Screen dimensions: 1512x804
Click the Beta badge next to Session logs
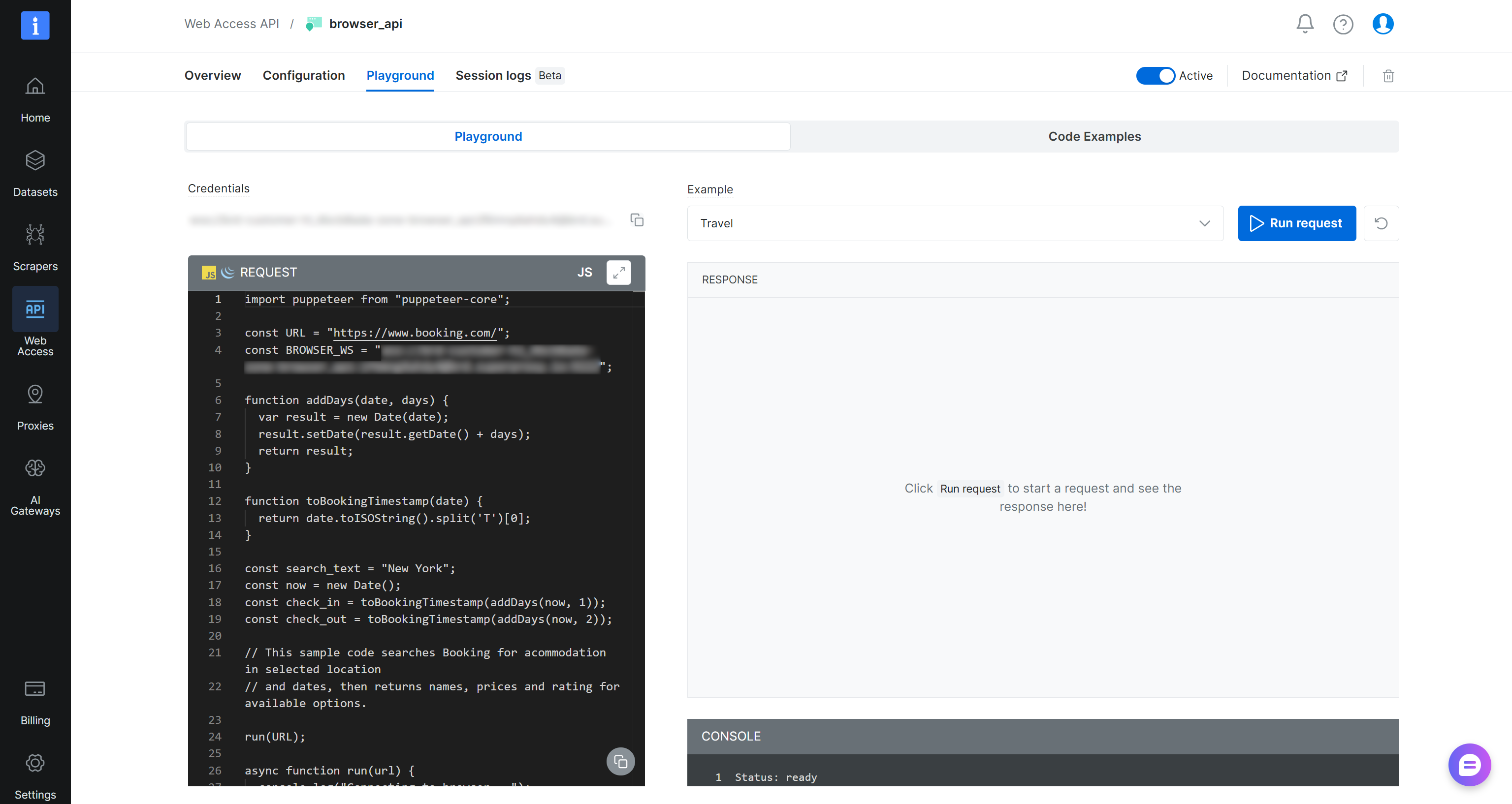coord(549,76)
